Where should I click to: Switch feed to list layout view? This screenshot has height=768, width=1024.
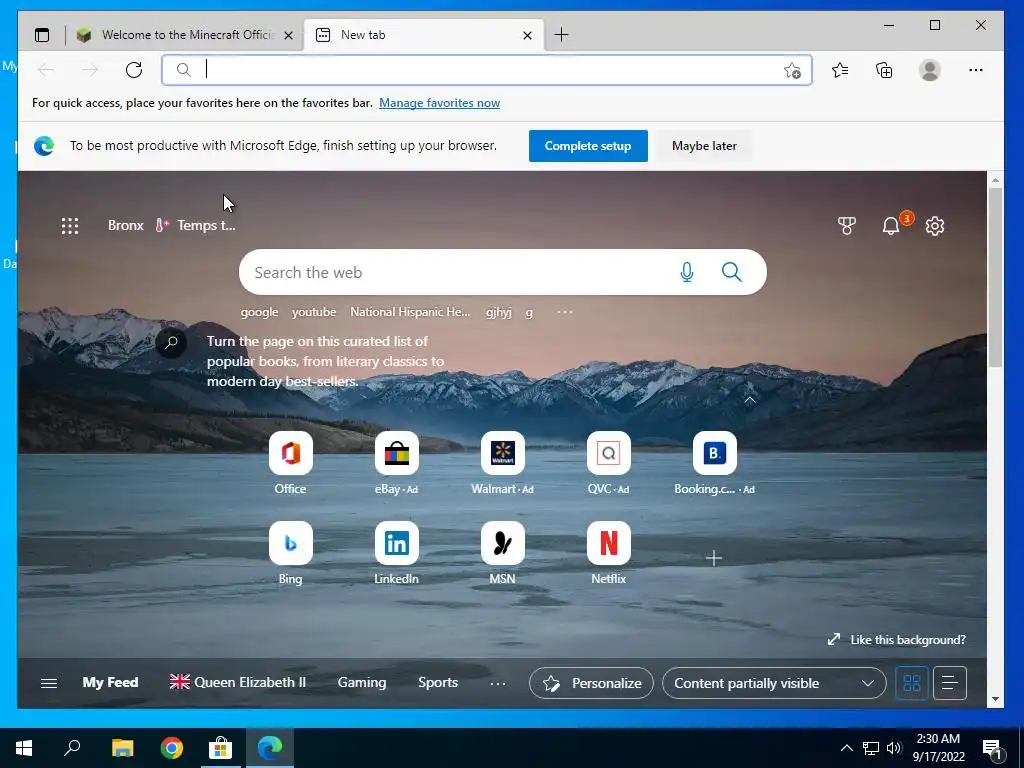click(950, 683)
